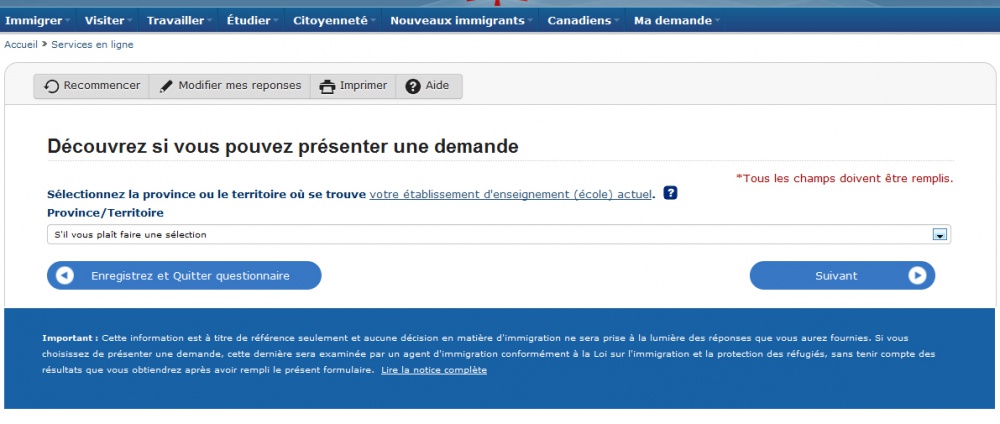Screen dimensions: 1000x424
Task: Click the Recommencer restart arrow icon
Action: pyautogui.click(x=52, y=86)
